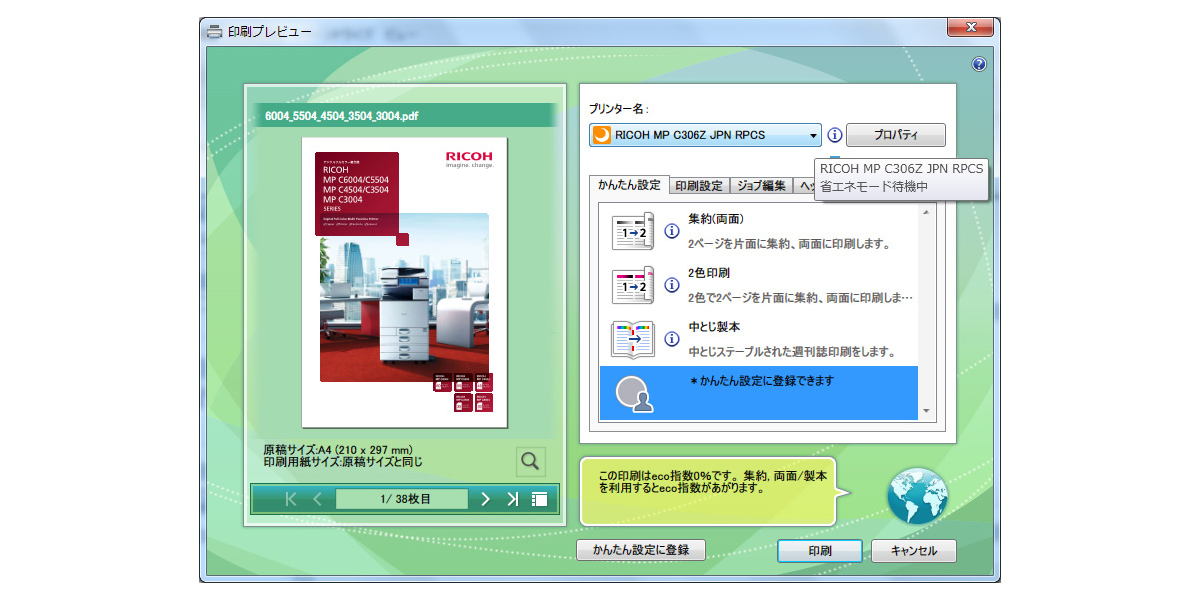The image size is (1200, 600).
Task: Switch to the ジョブ編集 tab
Action: 763,185
